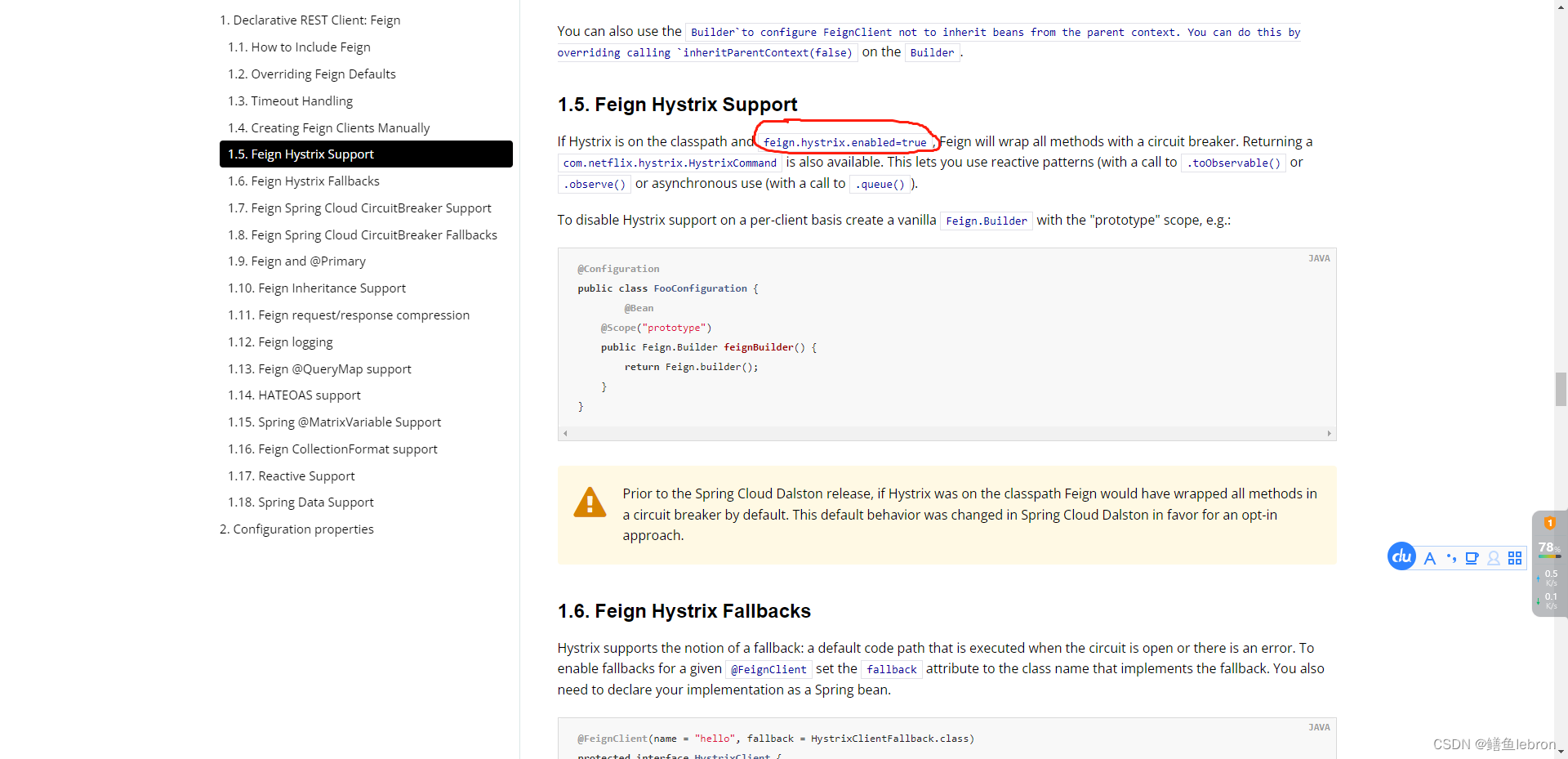Select the font size "A" icon in toolbar
1568x759 pixels.
[1431, 557]
